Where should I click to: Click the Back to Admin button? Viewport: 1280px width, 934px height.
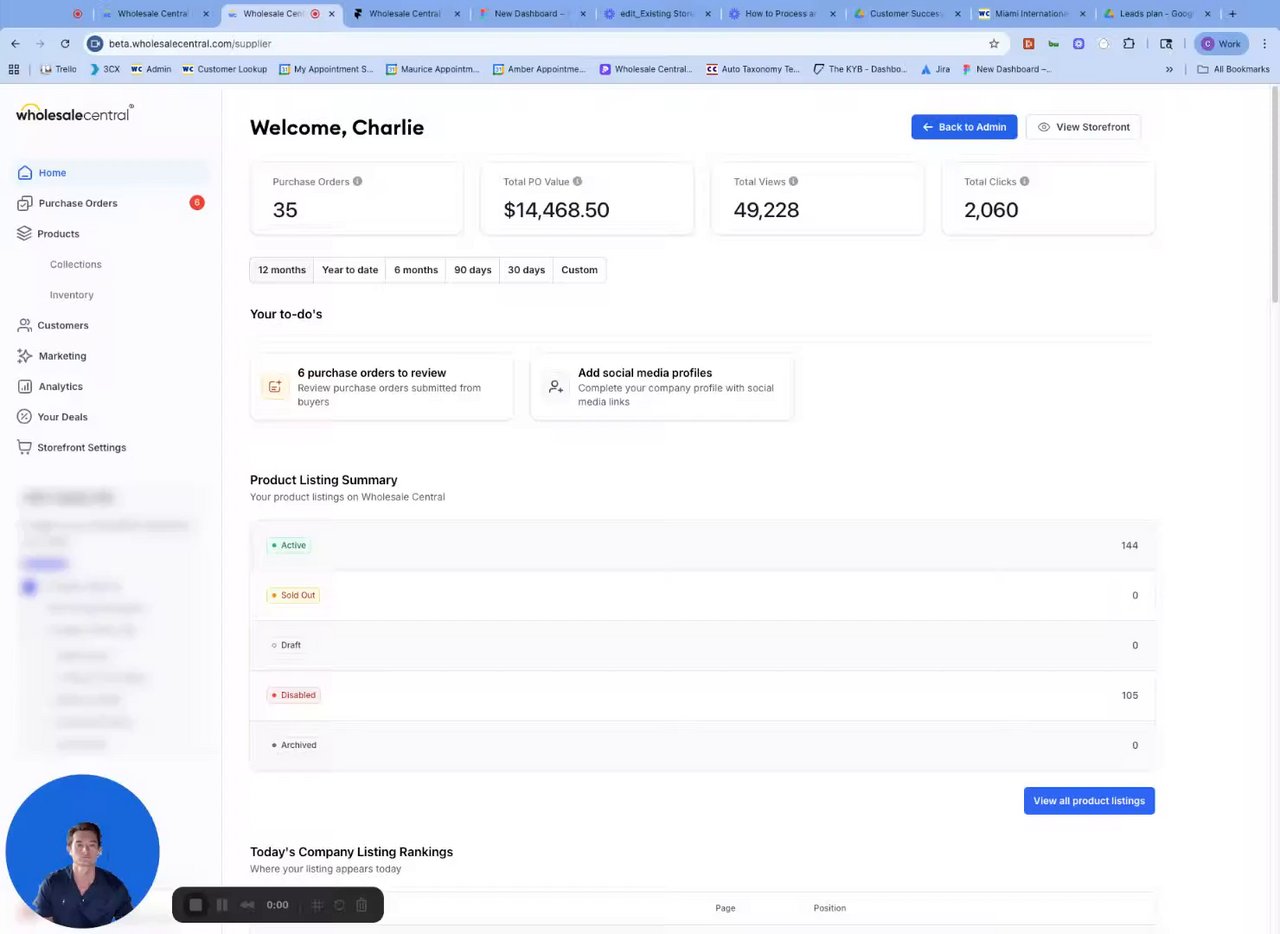(964, 127)
